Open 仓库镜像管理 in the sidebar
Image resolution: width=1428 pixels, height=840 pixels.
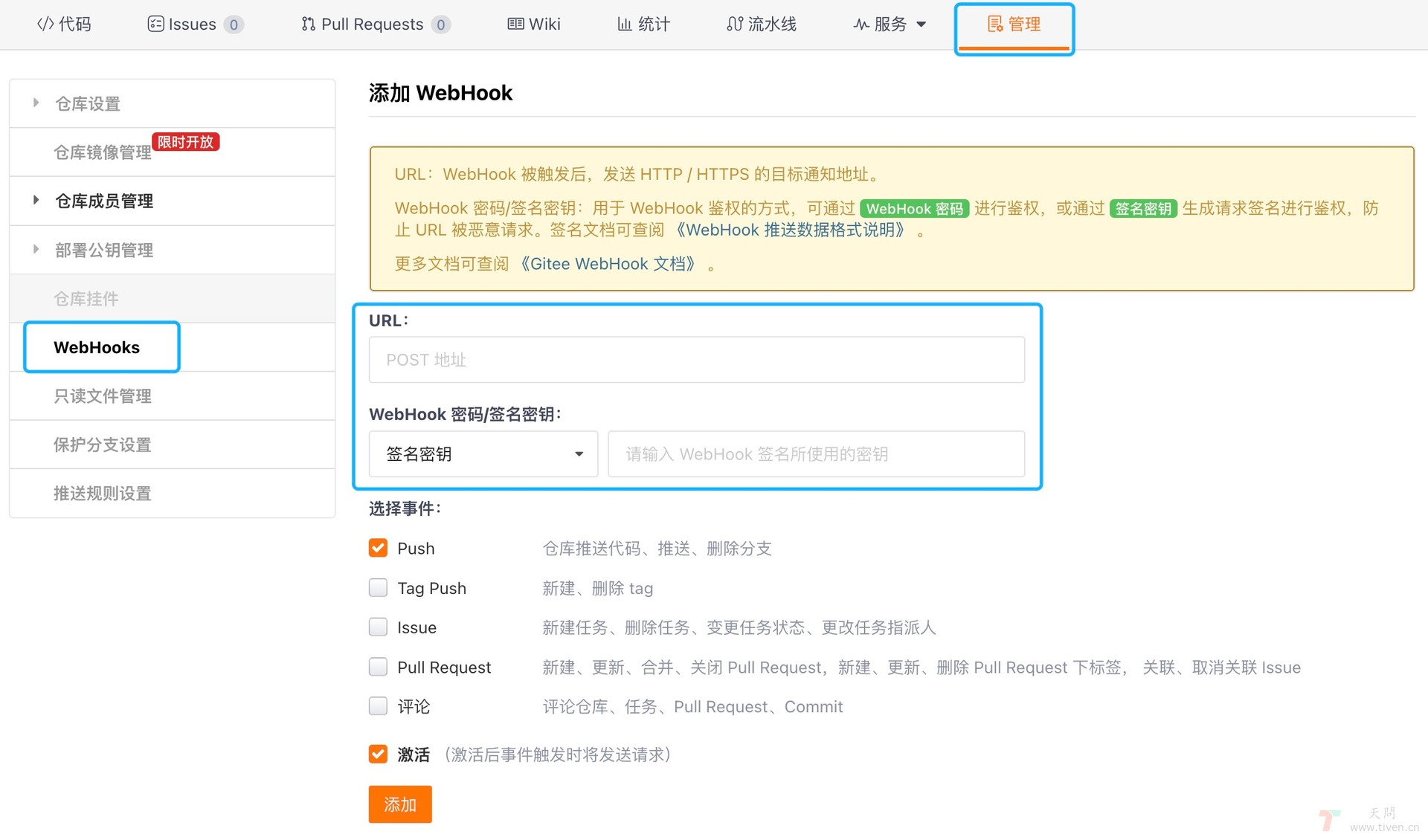103,152
